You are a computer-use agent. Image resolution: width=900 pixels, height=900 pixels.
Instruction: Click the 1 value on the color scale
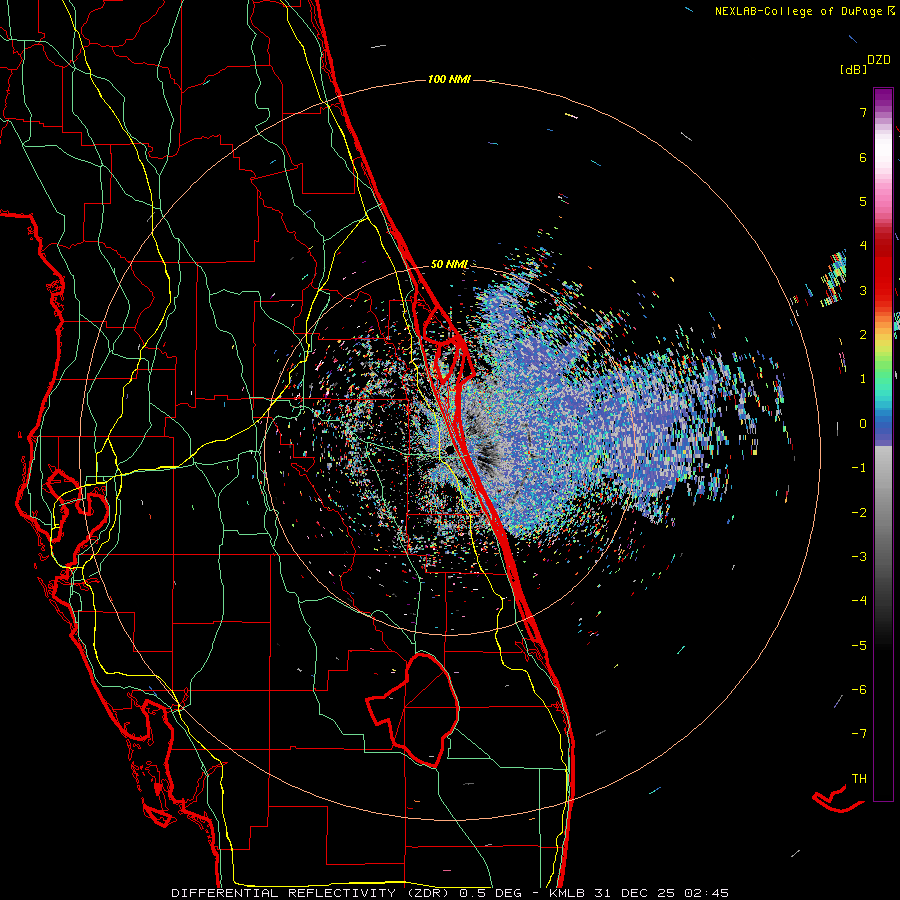click(863, 379)
